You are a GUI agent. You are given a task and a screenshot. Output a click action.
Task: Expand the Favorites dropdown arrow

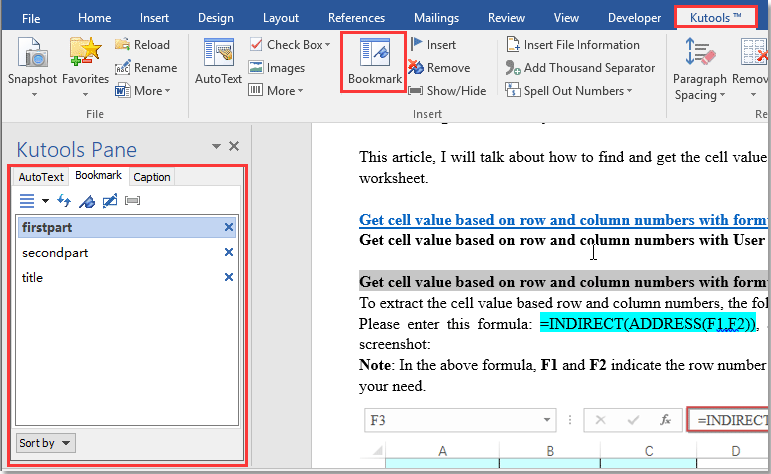click(x=85, y=94)
